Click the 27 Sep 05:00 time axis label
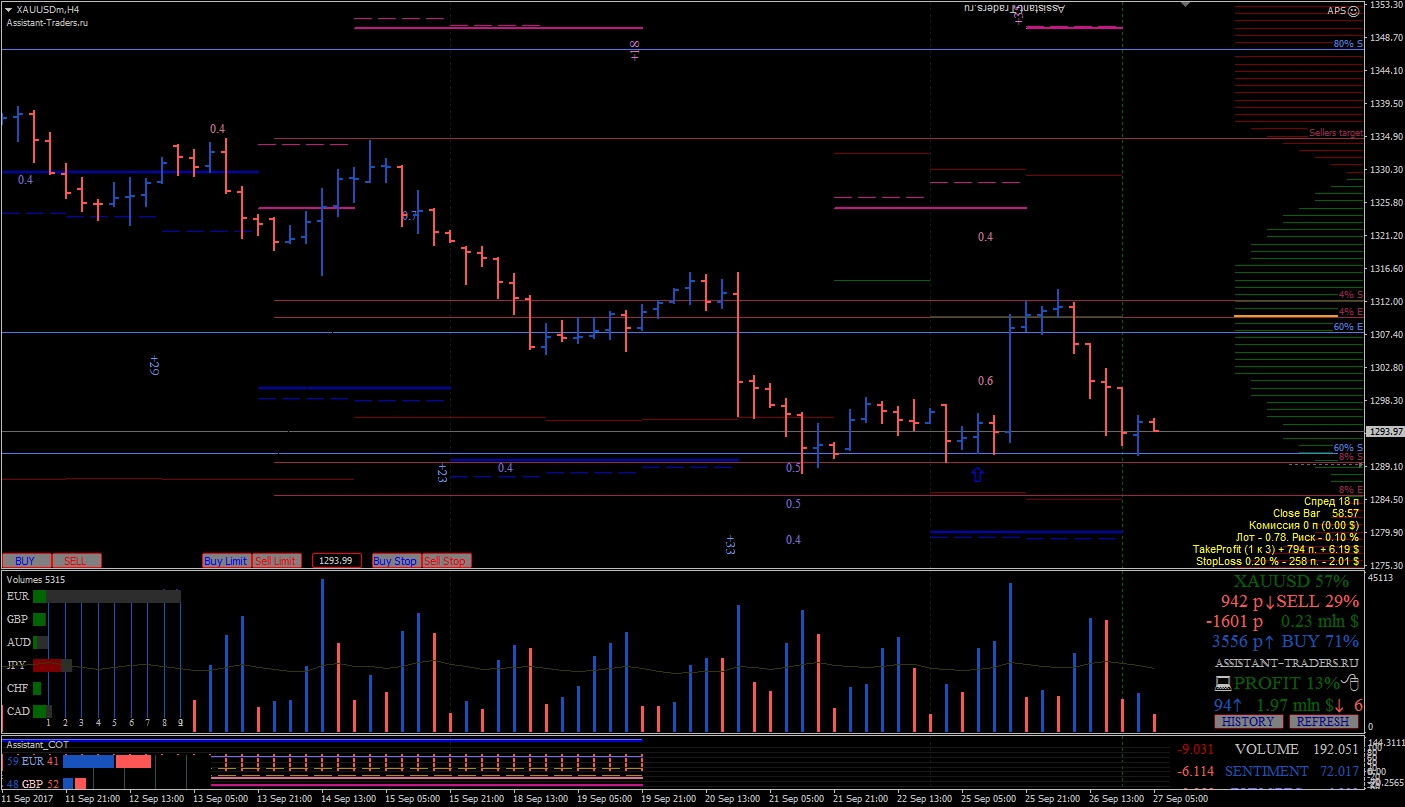 (x=1180, y=799)
